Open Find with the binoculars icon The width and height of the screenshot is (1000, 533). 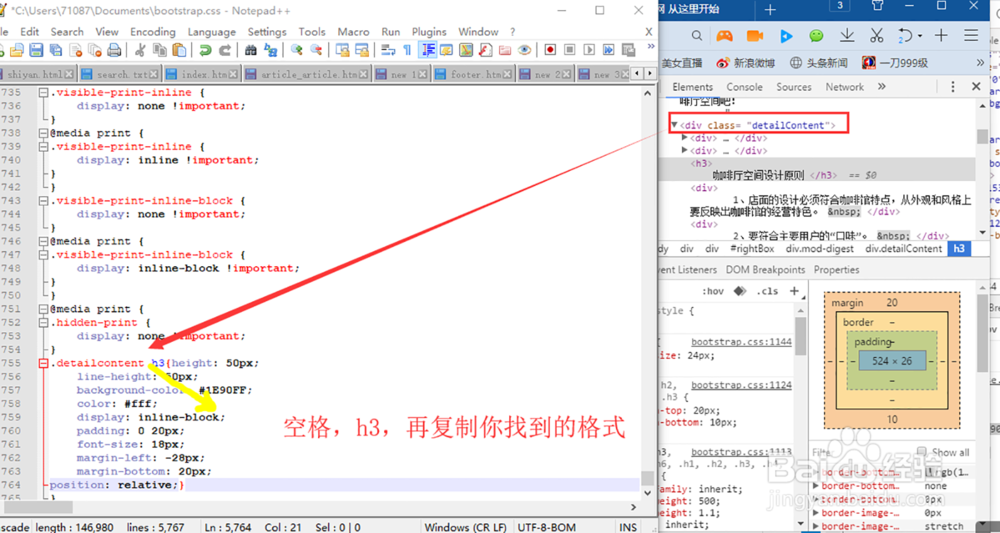251,50
